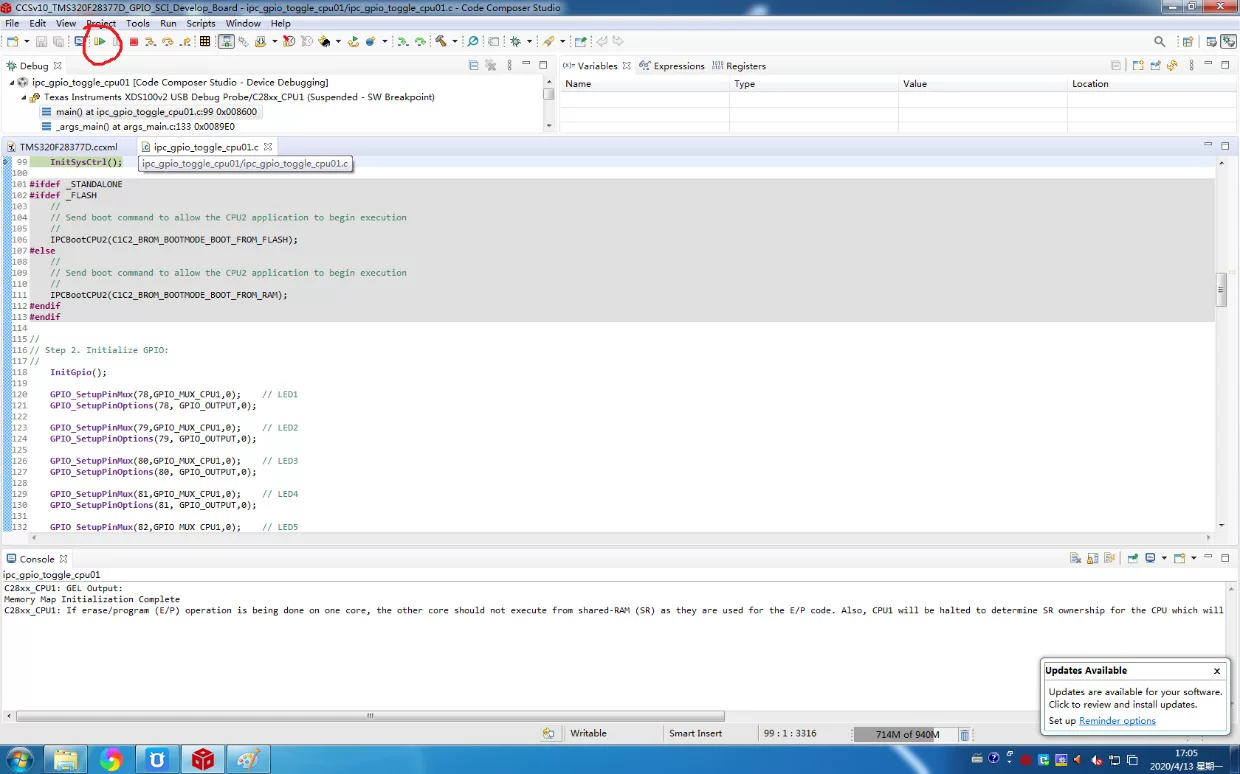
Task: Switch to the CCS Edit perspective icon
Action: (x=1211, y=41)
